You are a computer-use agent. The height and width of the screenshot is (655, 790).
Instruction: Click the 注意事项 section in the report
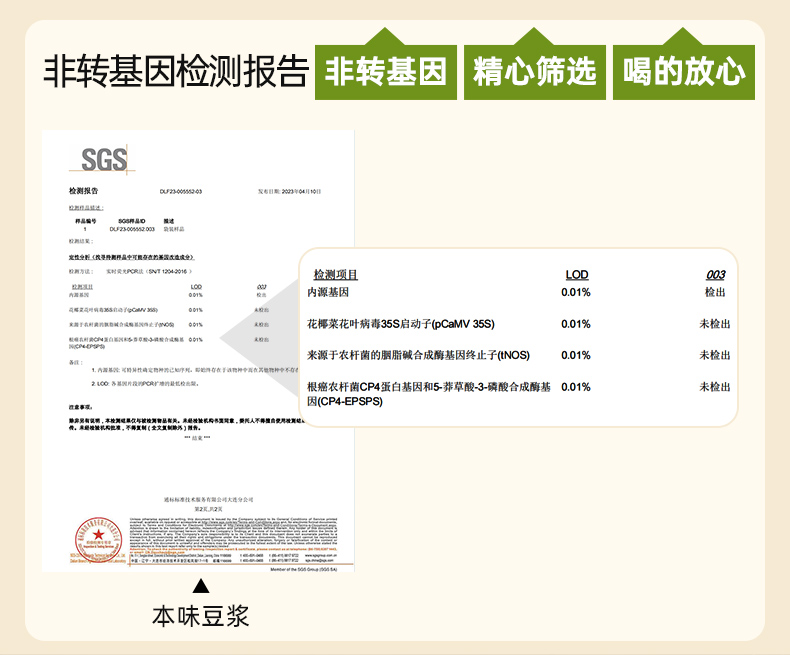click(x=82, y=406)
